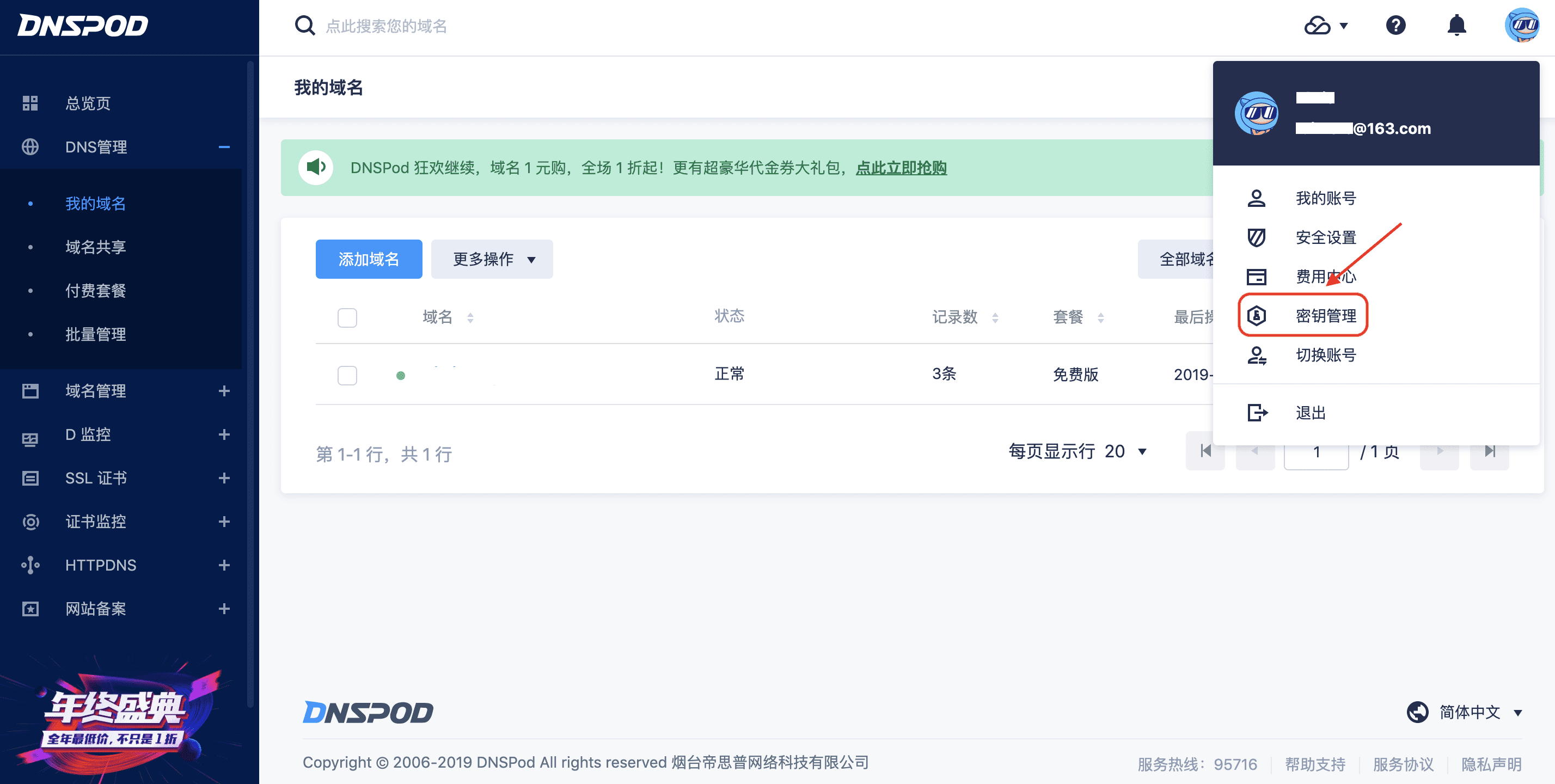1555x784 pixels.
Task: Open the cloud icon menu in top bar
Action: click(1326, 26)
